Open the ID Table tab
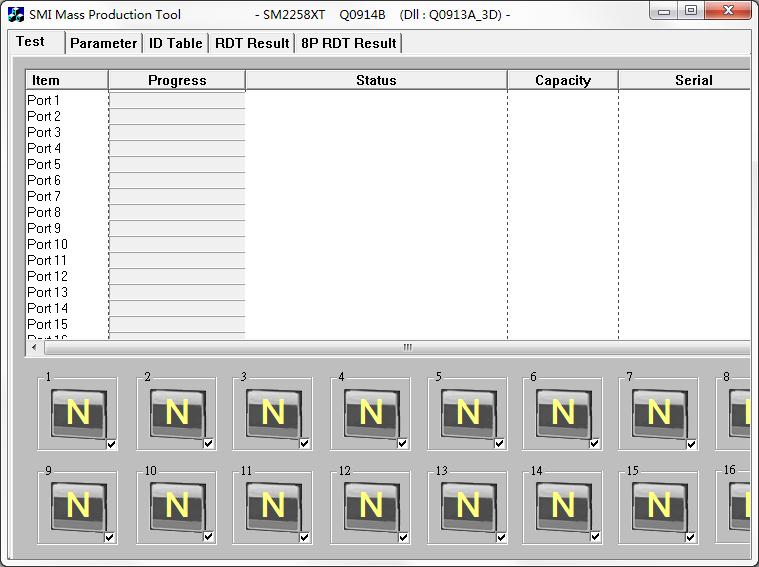759x567 pixels. pos(175,43)
